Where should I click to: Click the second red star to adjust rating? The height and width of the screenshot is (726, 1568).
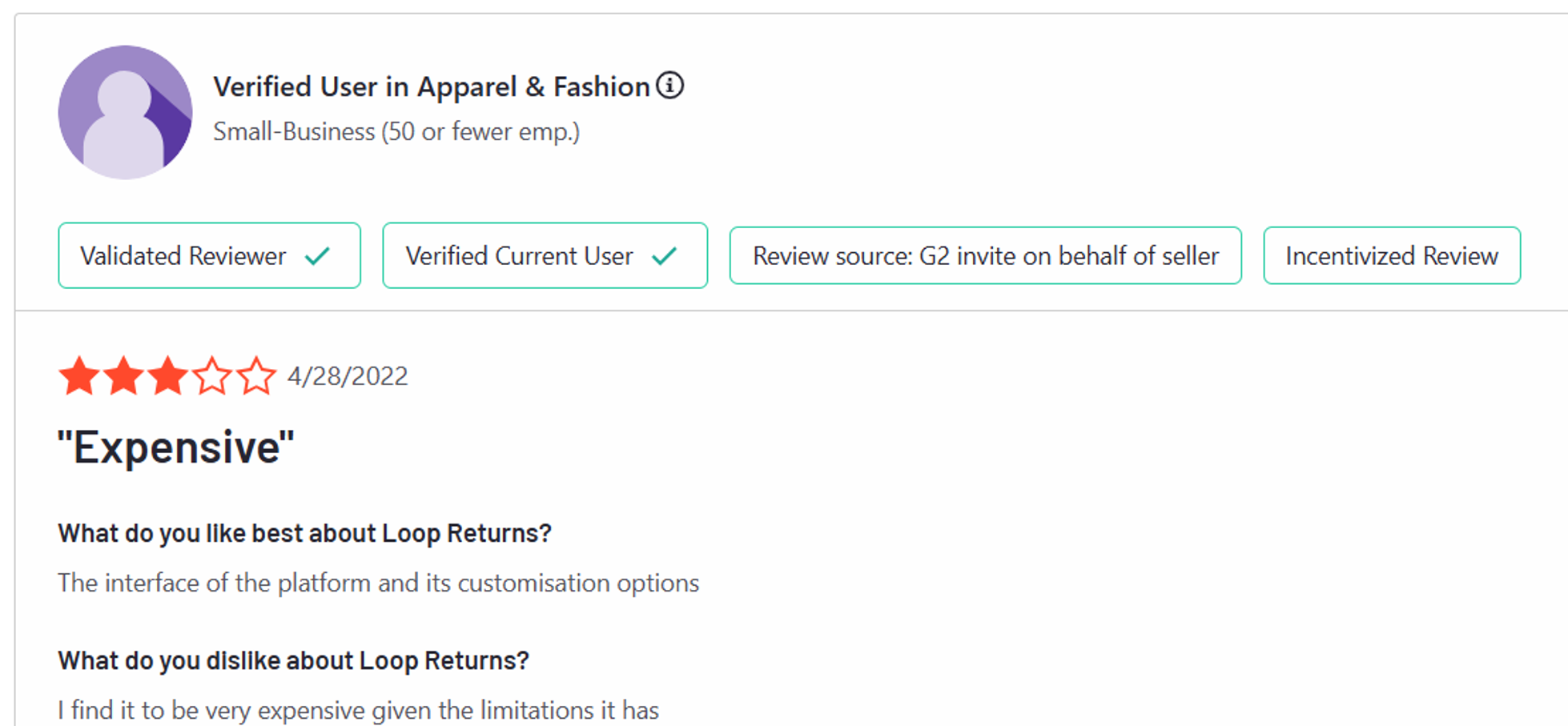(123, 375)
